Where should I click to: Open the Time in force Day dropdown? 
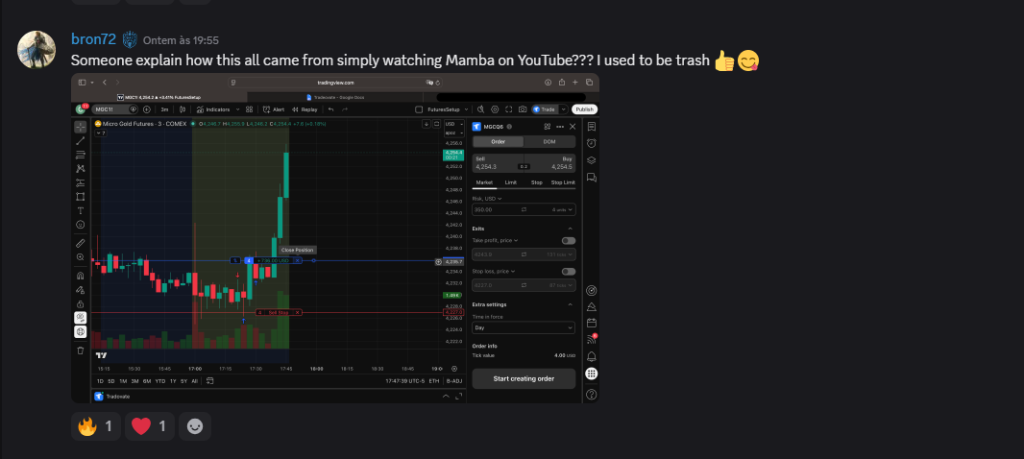(x=524, y=327)
